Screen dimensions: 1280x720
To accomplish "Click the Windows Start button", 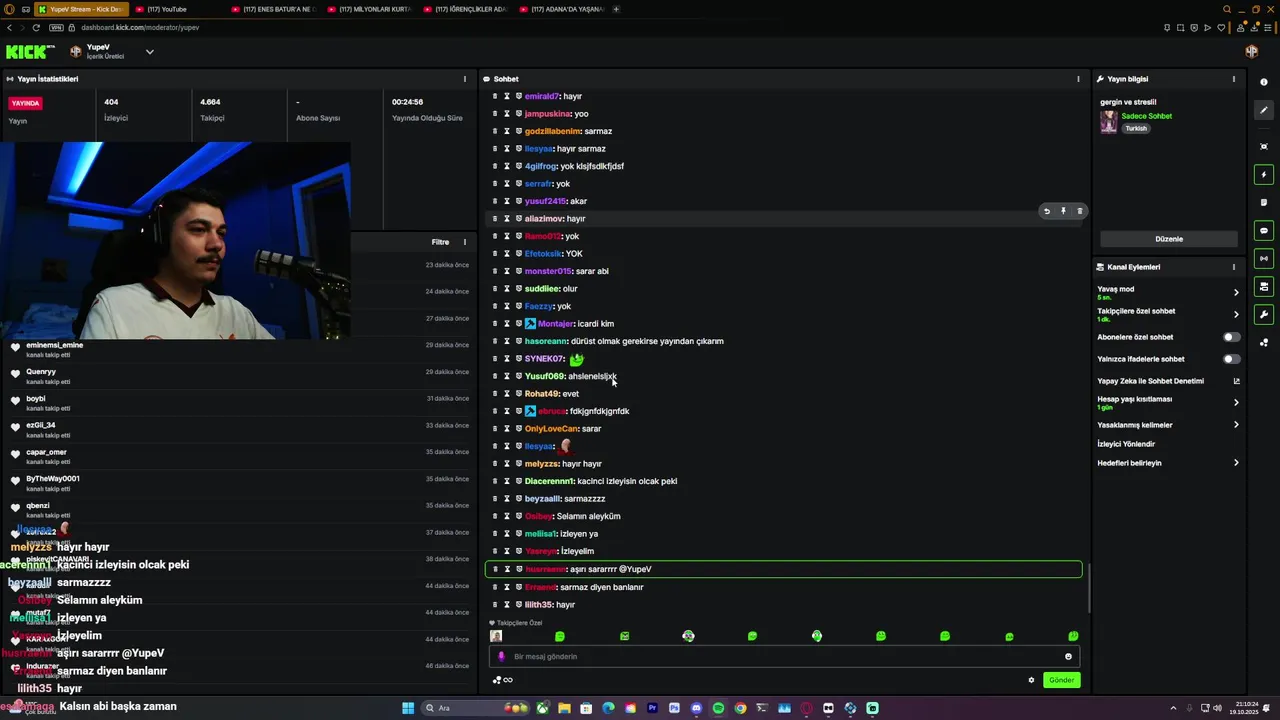I will [x=408, y=708].
